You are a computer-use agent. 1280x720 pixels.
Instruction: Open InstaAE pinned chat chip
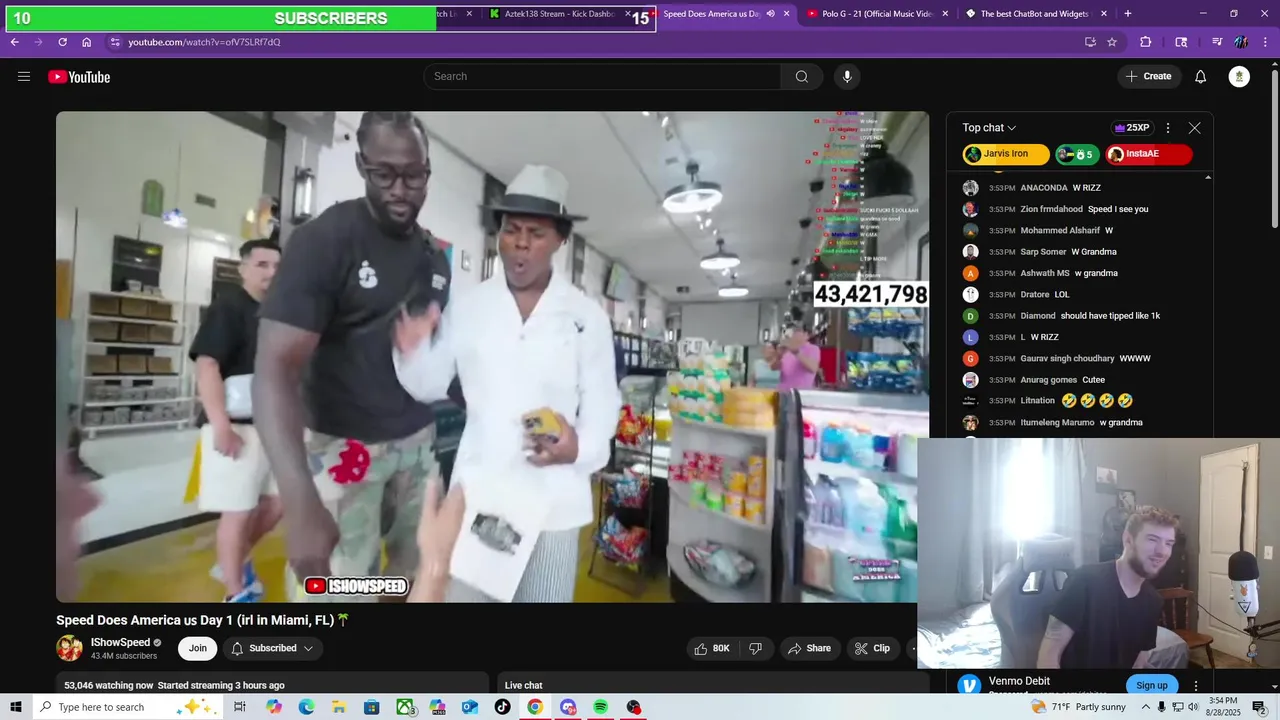click(1149, 154)
